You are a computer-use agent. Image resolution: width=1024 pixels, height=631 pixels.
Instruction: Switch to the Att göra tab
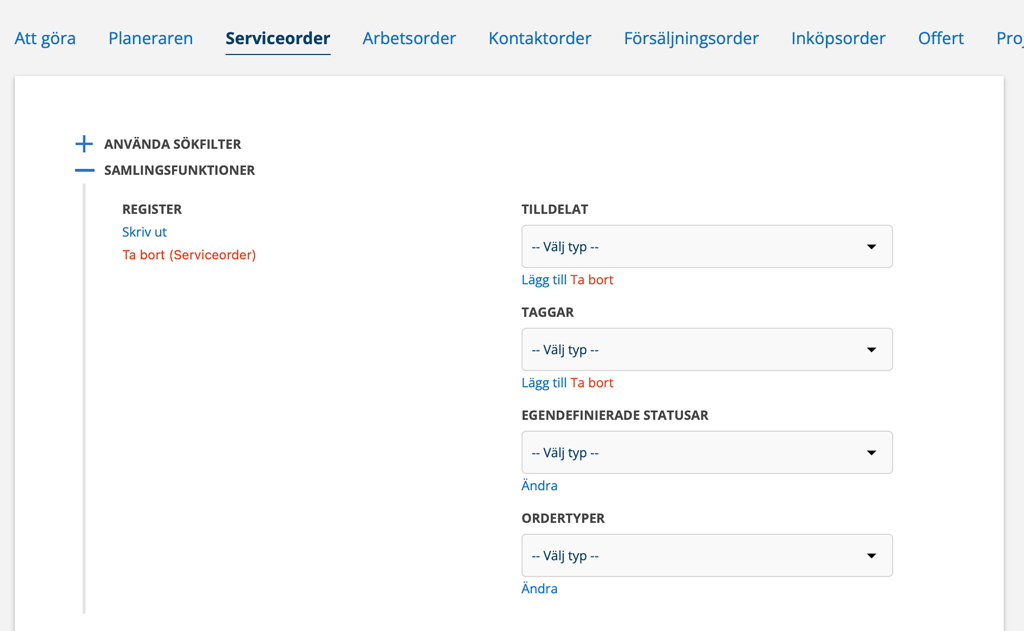click(45, 38)
